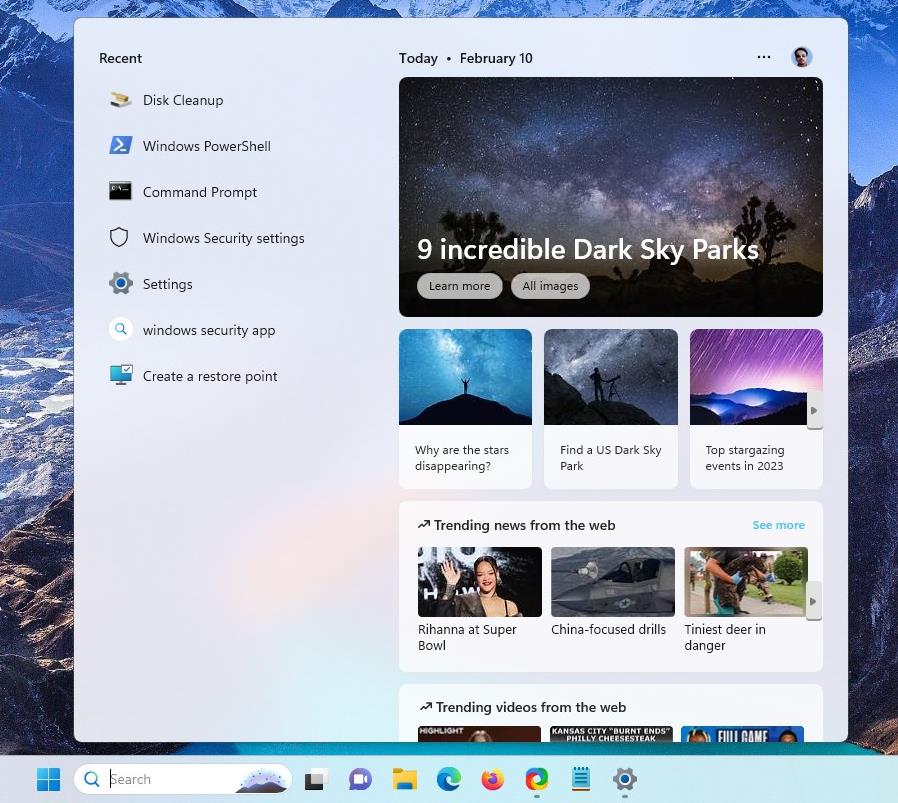The image size is (898, 803).
Task: Open the three-dot options menu
Action: [x=764, y=57]
